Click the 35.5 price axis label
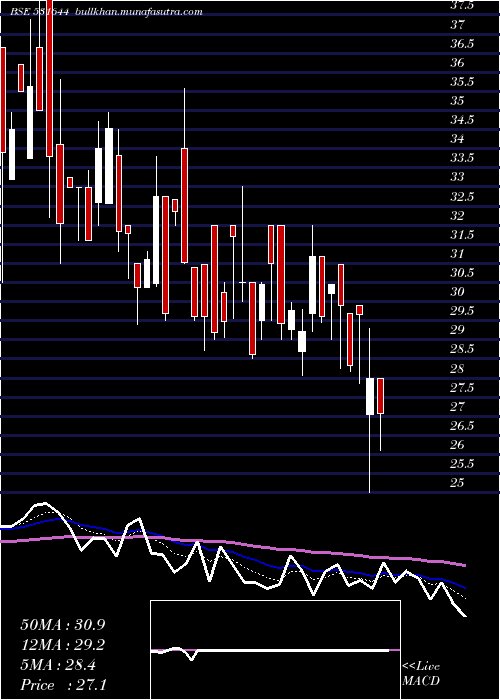Screen dimensions: 500x700 [462, 82]
